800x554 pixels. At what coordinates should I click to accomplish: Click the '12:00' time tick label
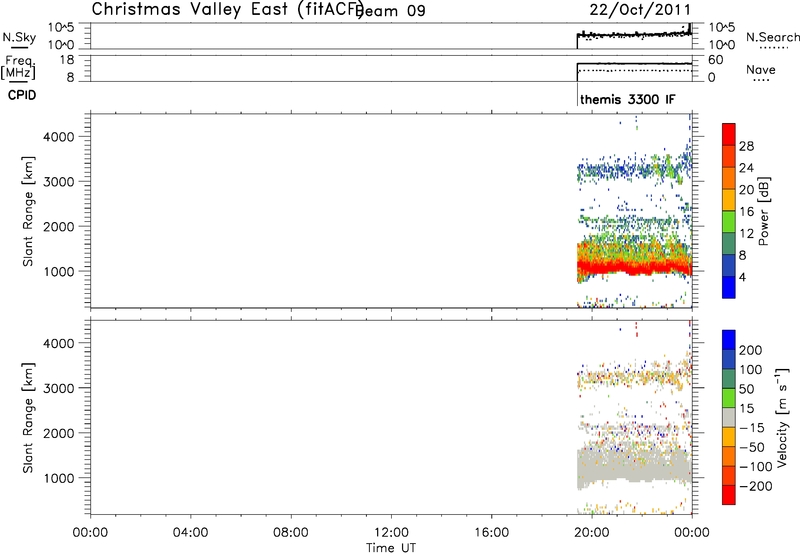point(391,533)
